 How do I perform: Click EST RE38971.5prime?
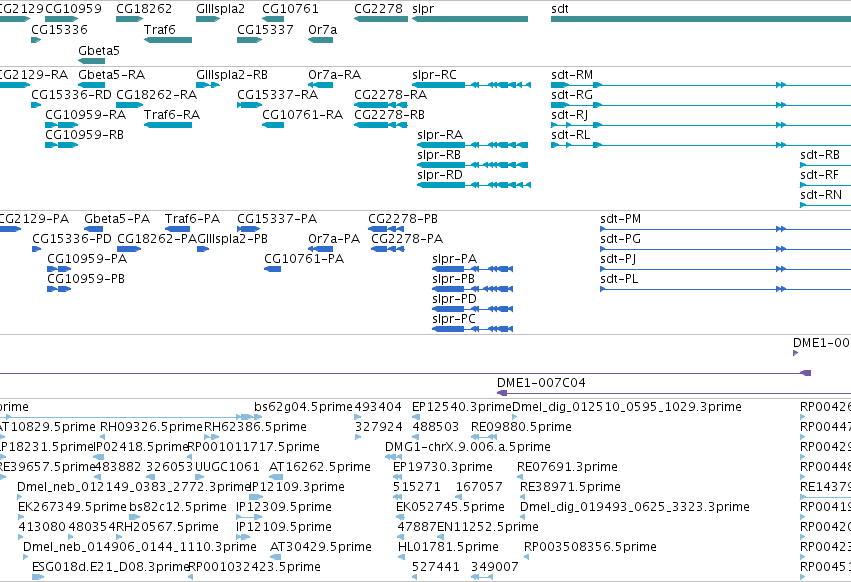pyautogui.click(x=570, y=487)
